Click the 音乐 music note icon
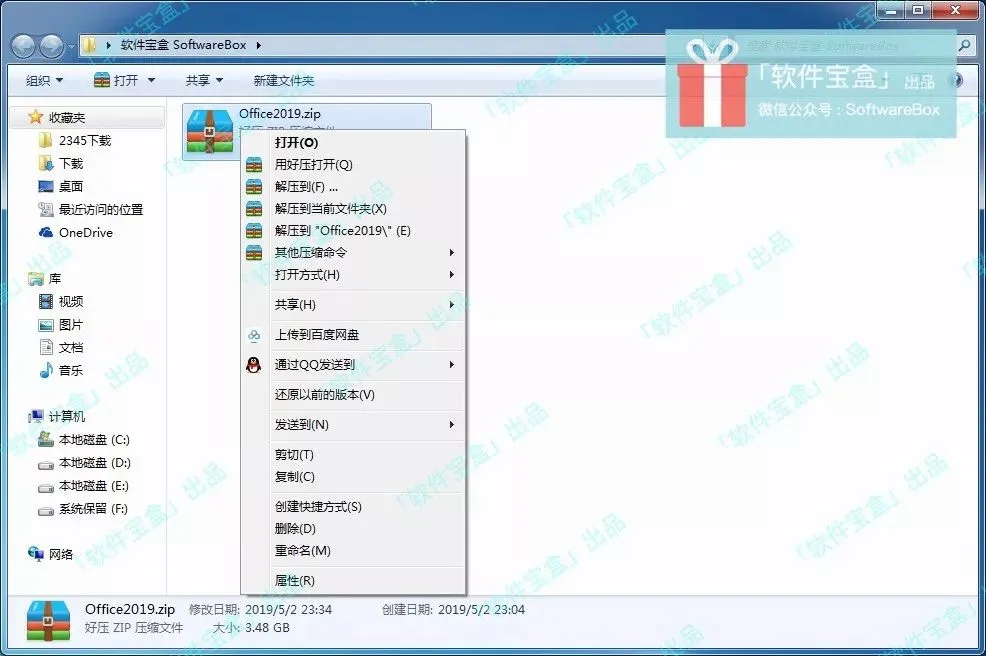This screenshot has width=986, height=656. (x=46, y=370)
